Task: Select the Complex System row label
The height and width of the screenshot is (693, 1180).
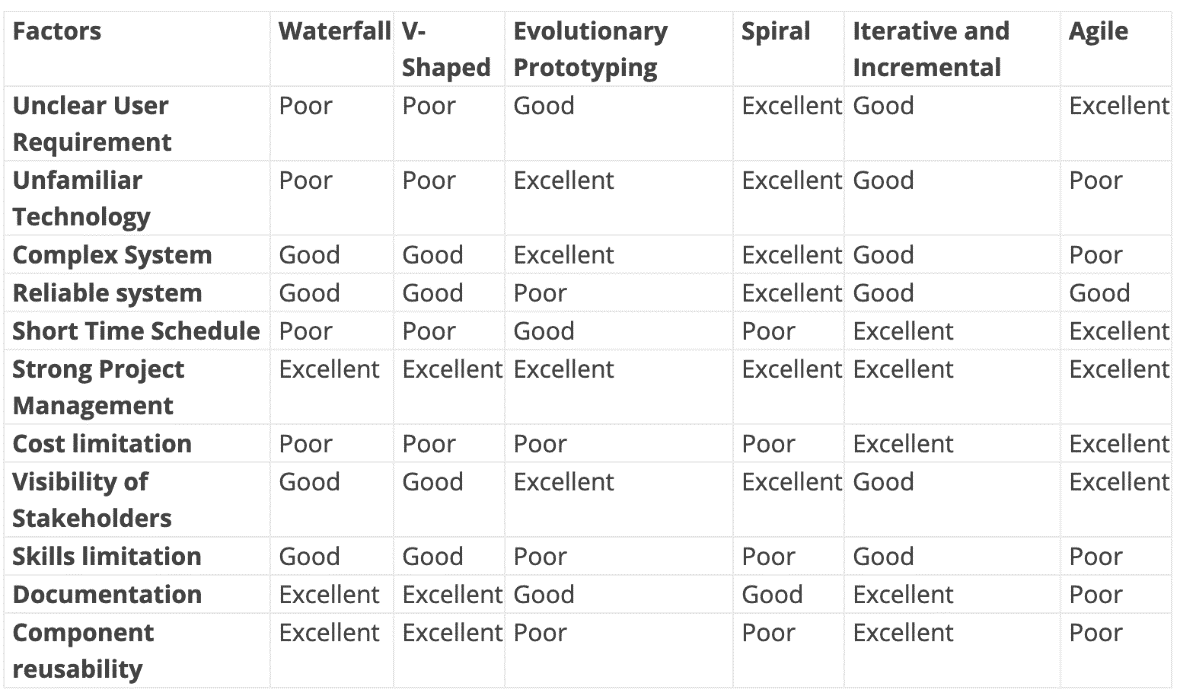Action: (x=112, y=255)
